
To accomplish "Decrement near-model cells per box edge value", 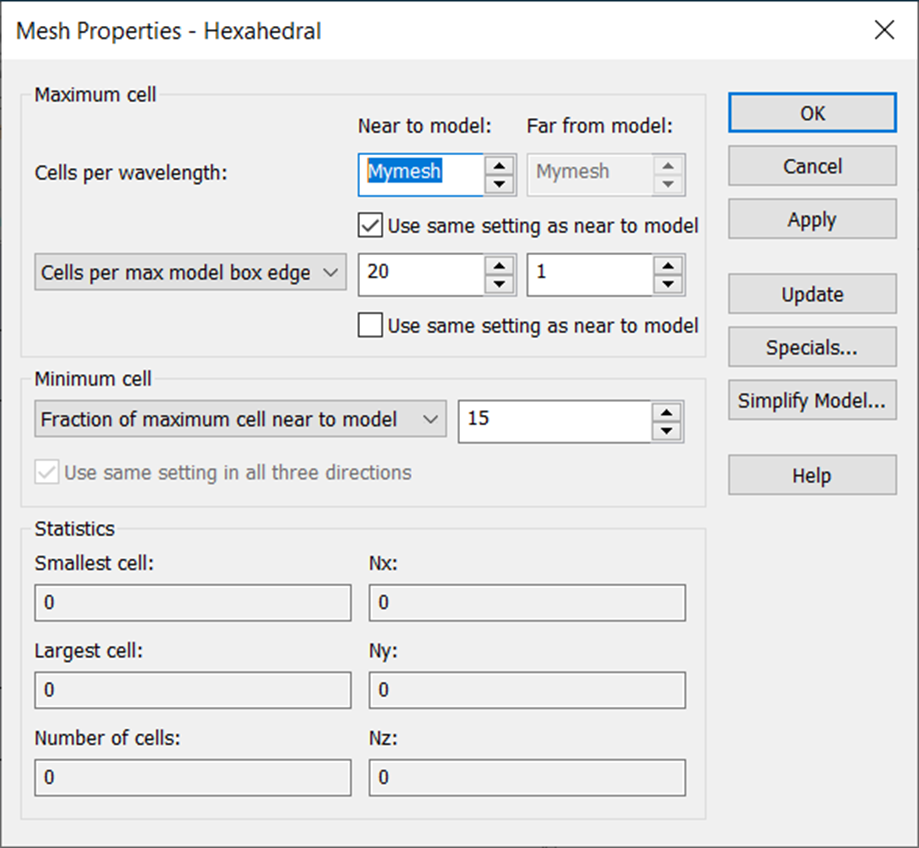I will click(499, 284).
